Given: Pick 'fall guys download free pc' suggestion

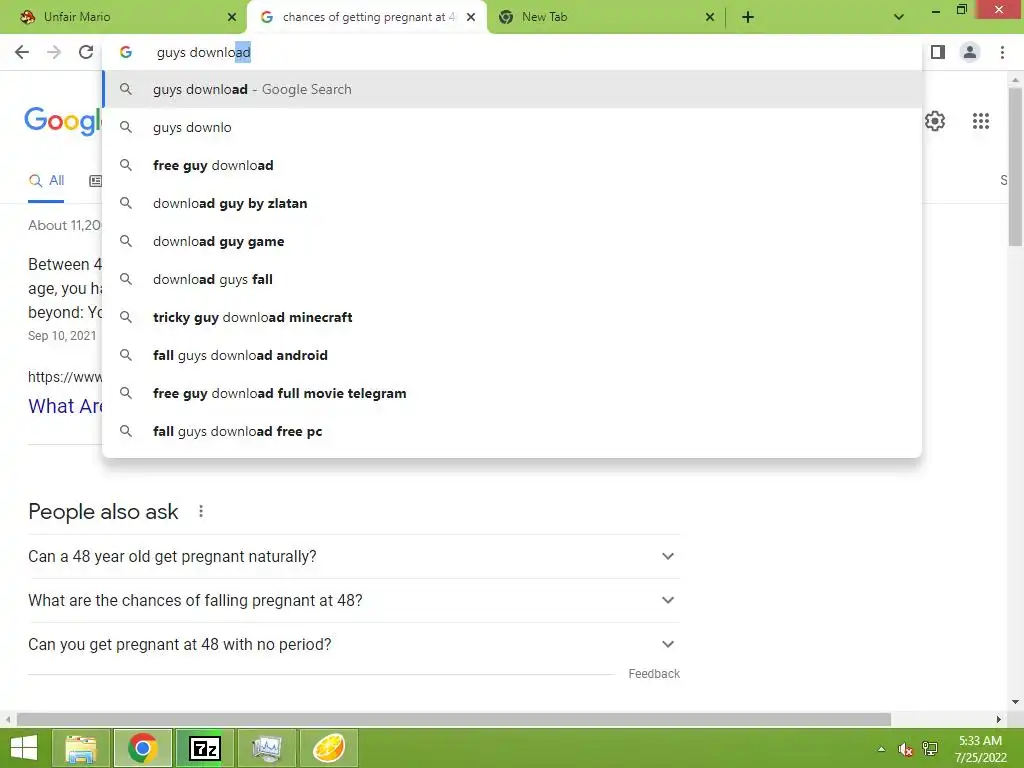Looking at the screenshot, I should 512,431.
